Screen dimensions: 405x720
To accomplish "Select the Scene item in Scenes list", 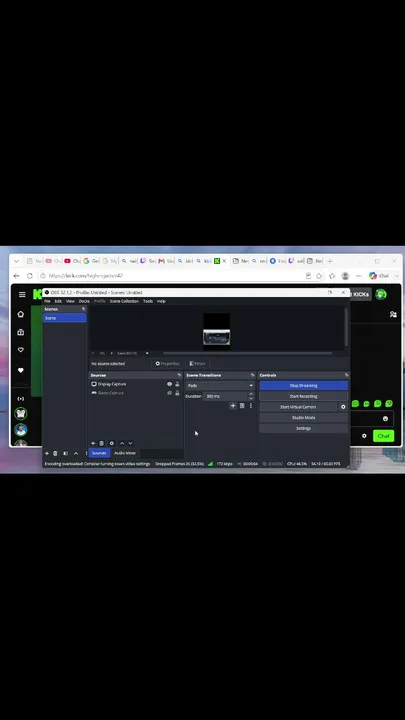I will click(x=65, y=318).
